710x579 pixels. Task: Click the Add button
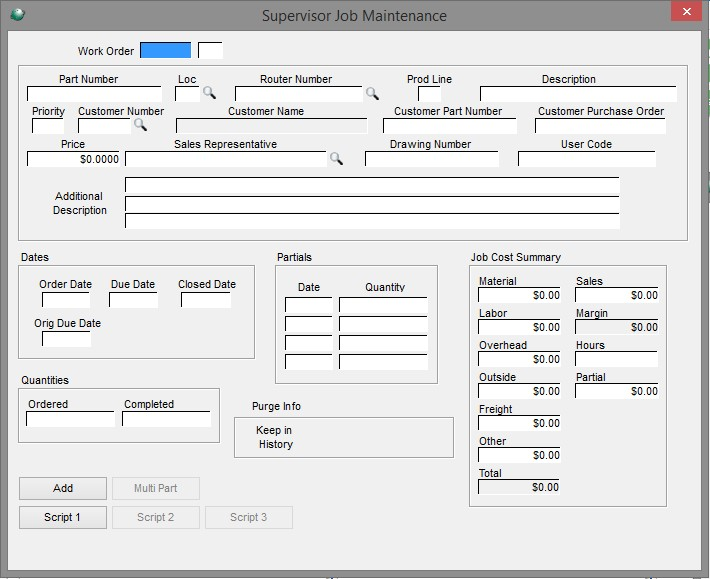[x=63, y=488]
